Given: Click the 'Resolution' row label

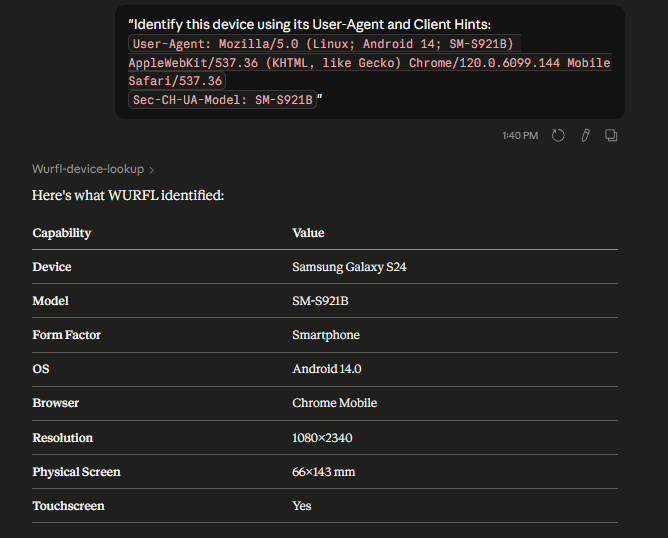Looking at the screenshot, I should 63,438.
